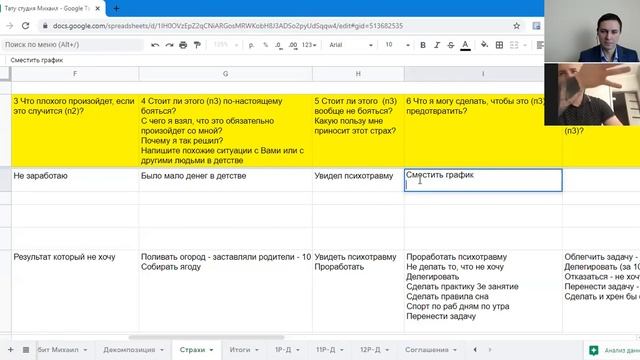The image size is (640, 360).
Task: Decrease decimal places with the .0 icon
Action: [279, 45]
